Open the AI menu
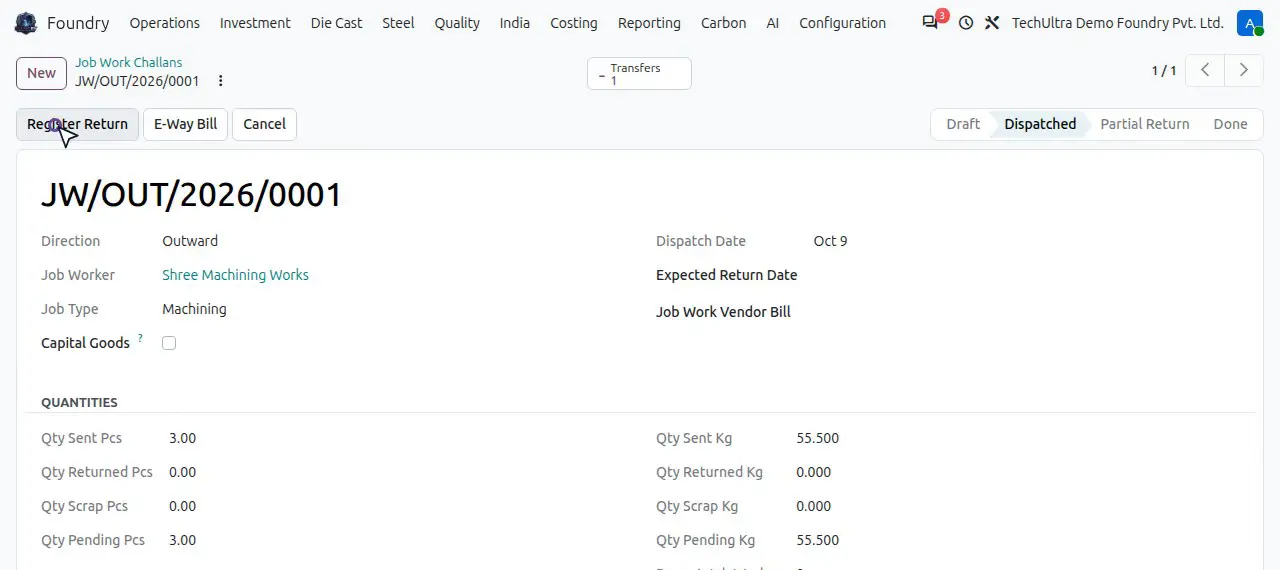This screenshot has height=570, width=1280. point(773,23)
